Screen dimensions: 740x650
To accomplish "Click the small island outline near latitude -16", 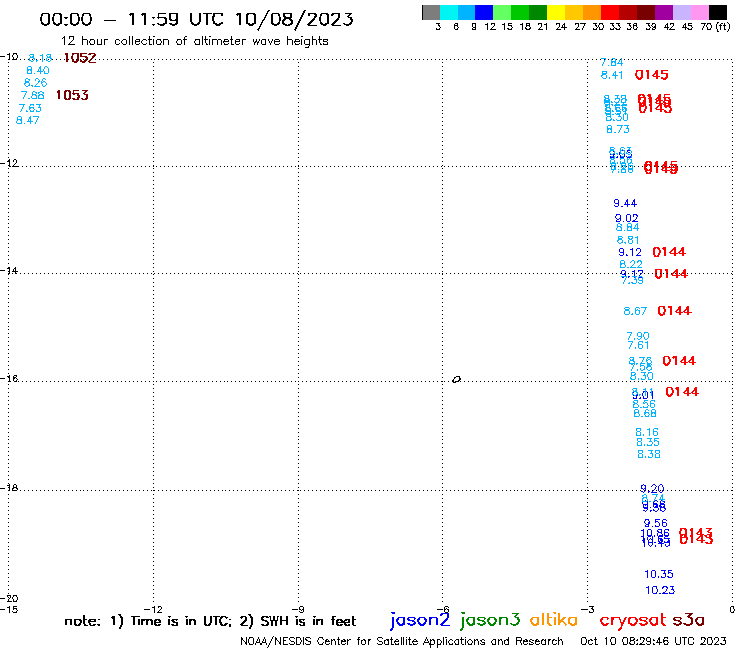I will (456, 379).
